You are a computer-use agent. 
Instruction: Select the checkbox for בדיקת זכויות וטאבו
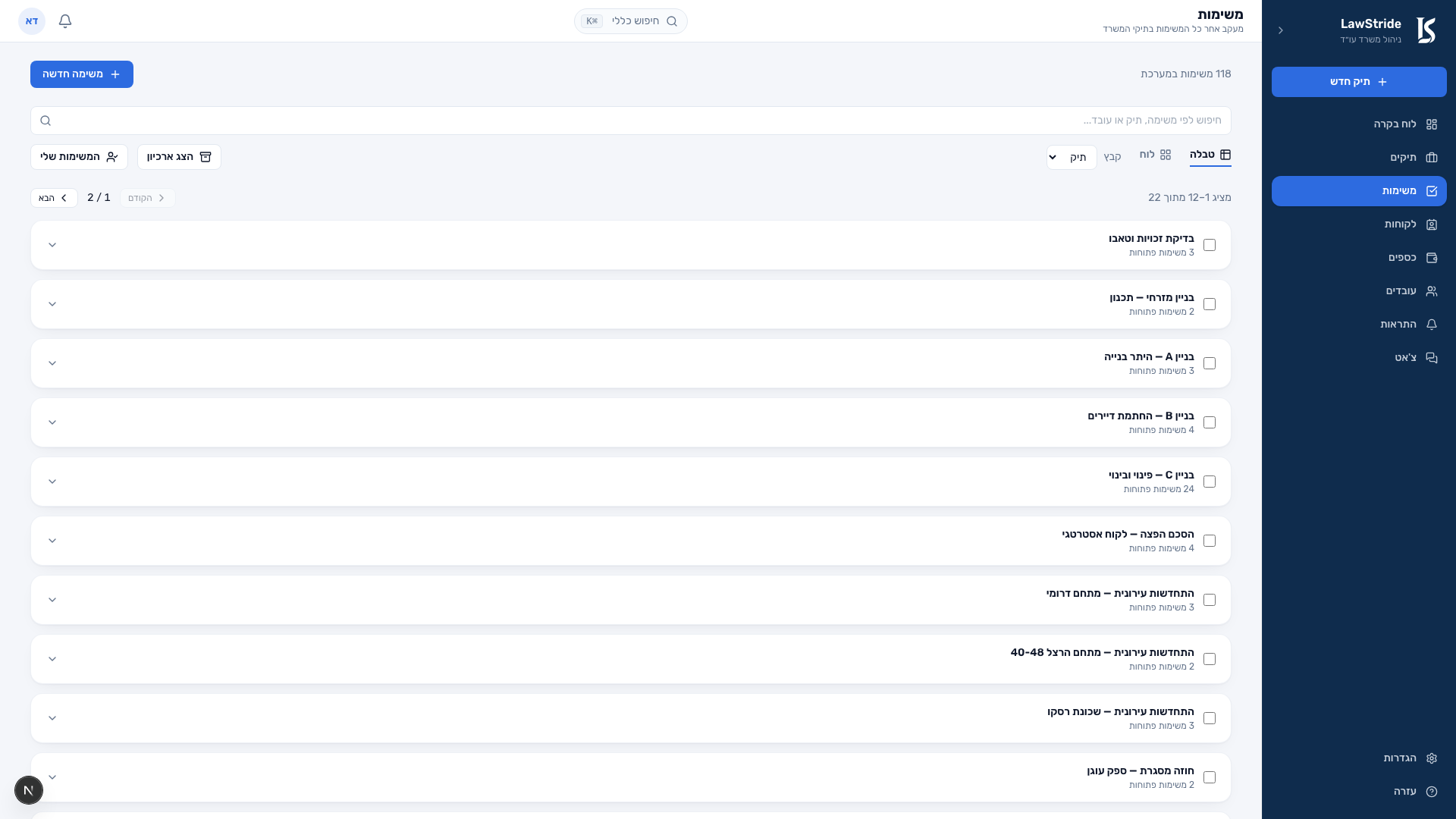point(1210,245)
